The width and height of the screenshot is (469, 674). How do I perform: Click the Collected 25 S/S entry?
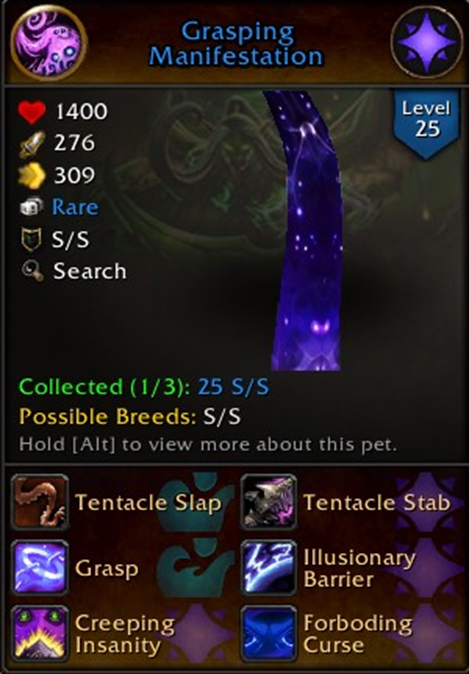click(144, 387)
